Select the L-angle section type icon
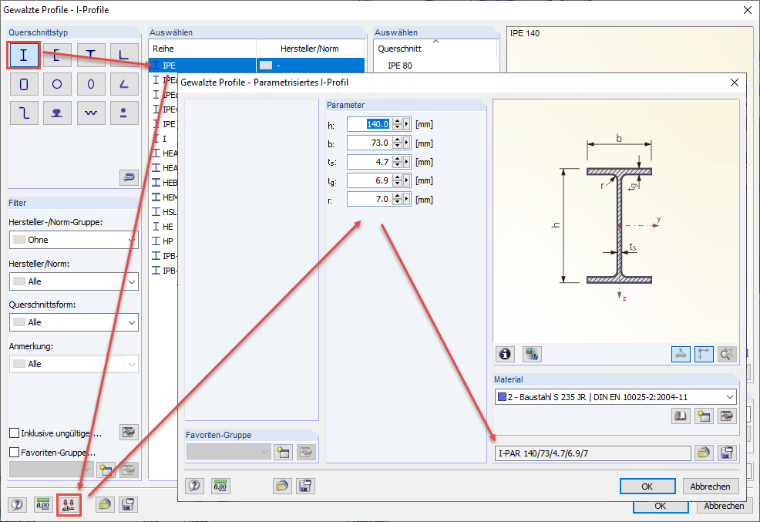This screenshot has width=760, height=522. point(124,55)
